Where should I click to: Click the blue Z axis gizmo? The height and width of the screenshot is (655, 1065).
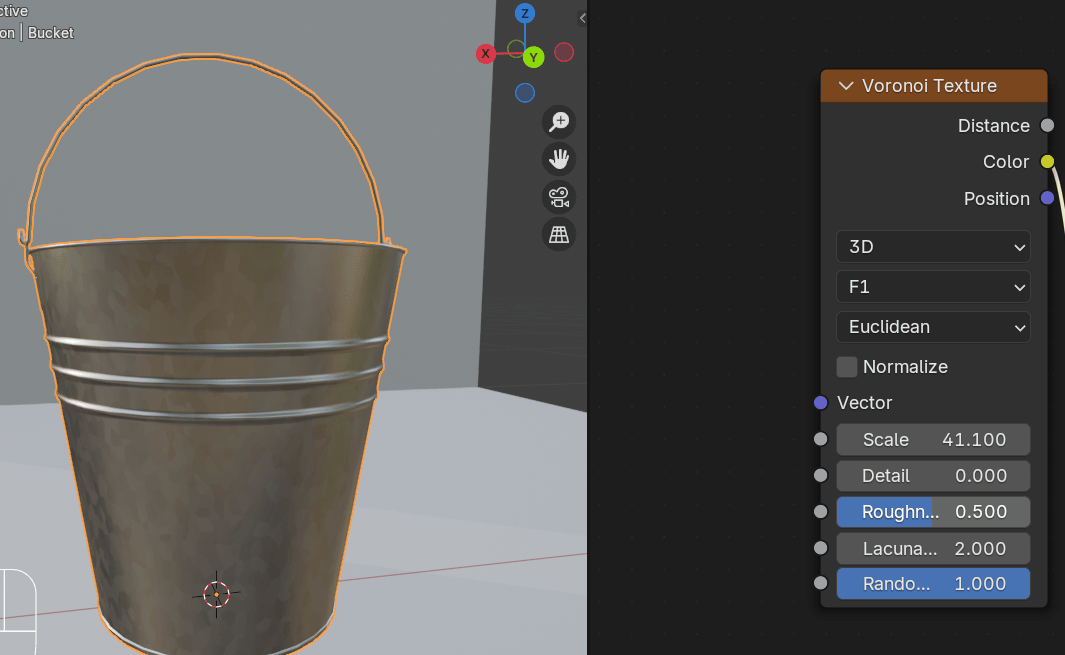(x=525, y=14)
